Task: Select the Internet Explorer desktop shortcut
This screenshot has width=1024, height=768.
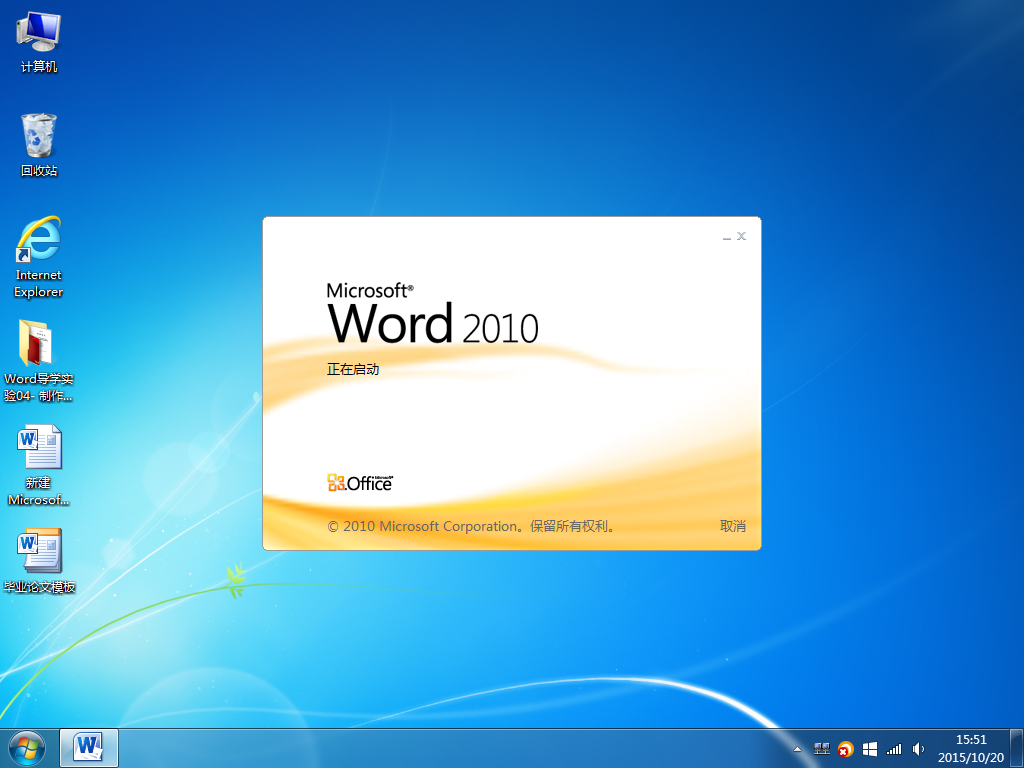Action: (39, 257)
